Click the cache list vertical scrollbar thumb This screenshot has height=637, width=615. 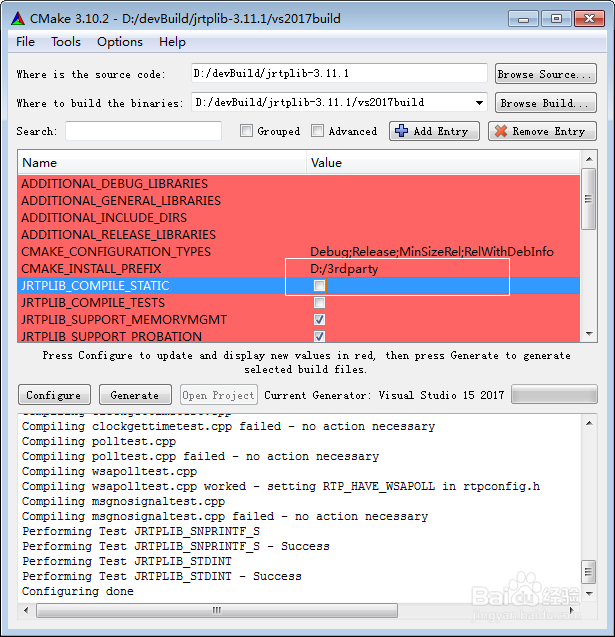(589, 199)
